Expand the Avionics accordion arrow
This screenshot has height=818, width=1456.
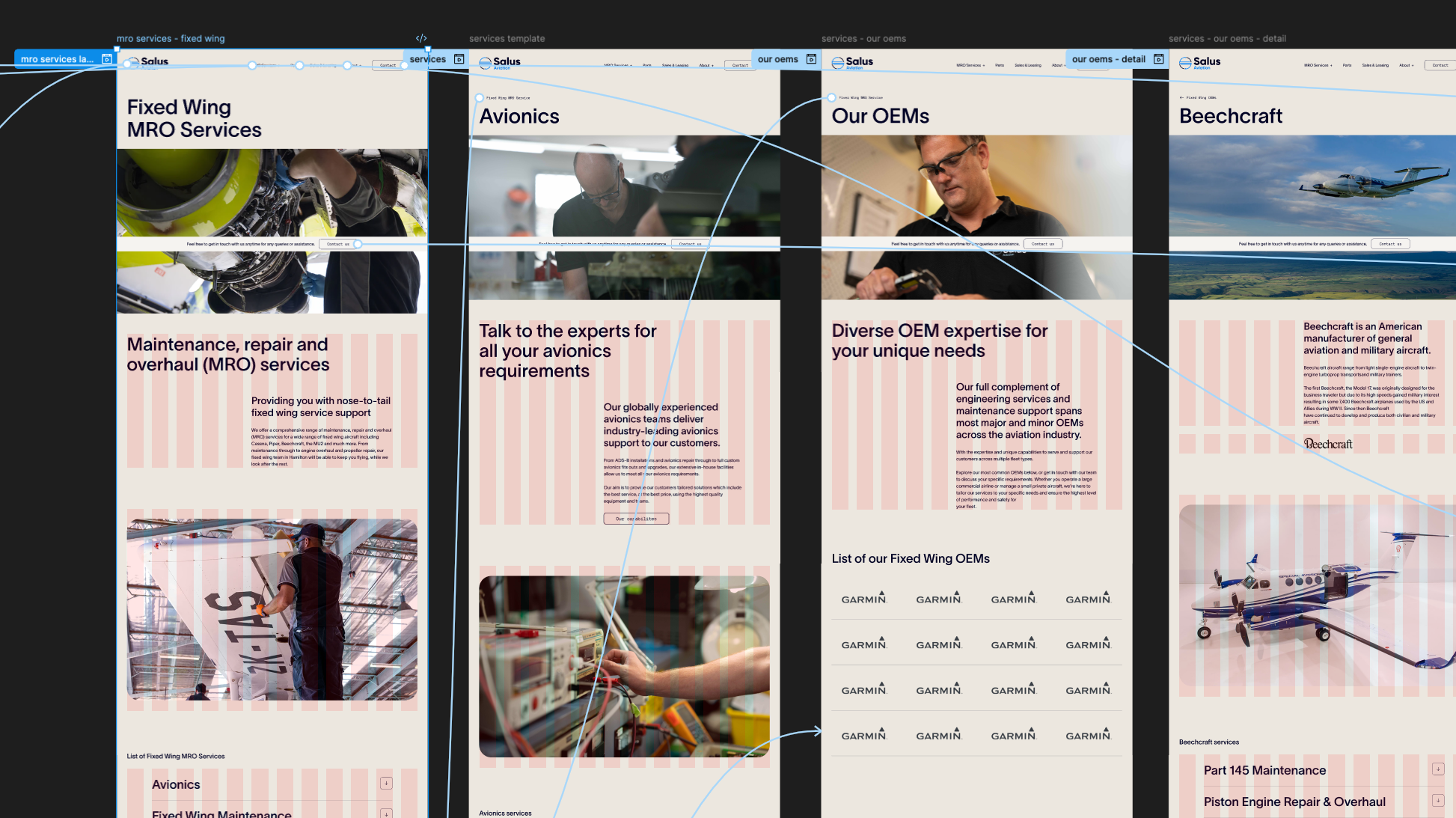386,784
